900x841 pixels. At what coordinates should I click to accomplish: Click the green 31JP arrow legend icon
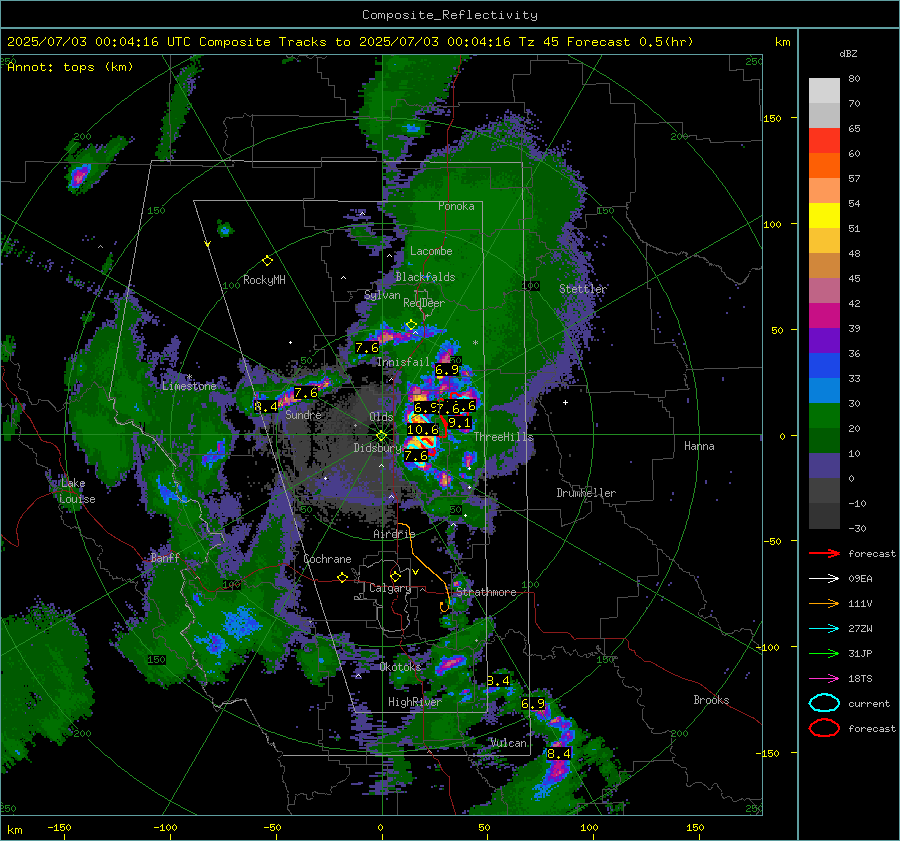pos(824,653)
